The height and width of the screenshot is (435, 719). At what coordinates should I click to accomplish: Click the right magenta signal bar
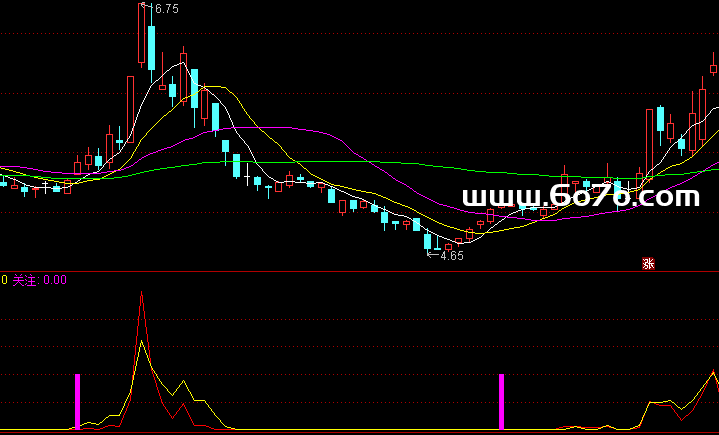(502, 402)
